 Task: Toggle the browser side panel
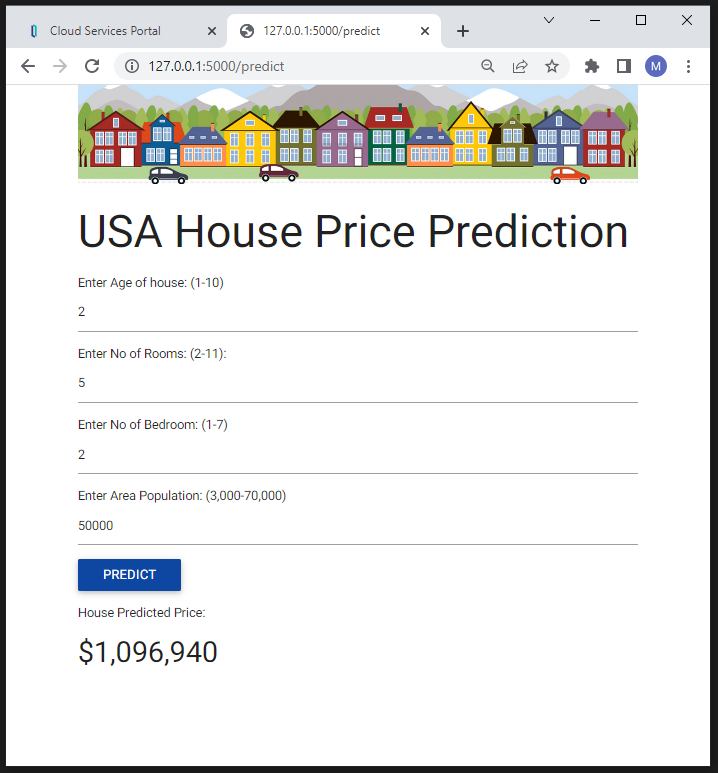tap(624, 66)
